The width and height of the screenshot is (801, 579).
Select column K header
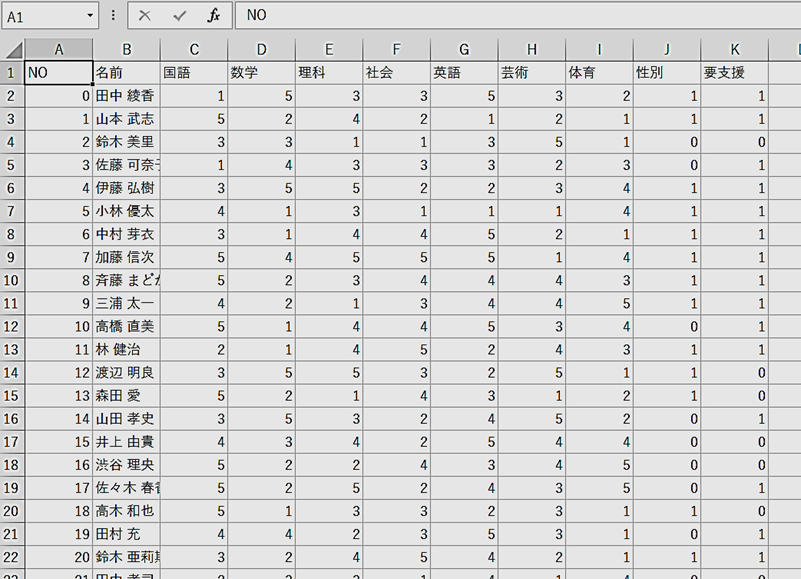[734, 50]
